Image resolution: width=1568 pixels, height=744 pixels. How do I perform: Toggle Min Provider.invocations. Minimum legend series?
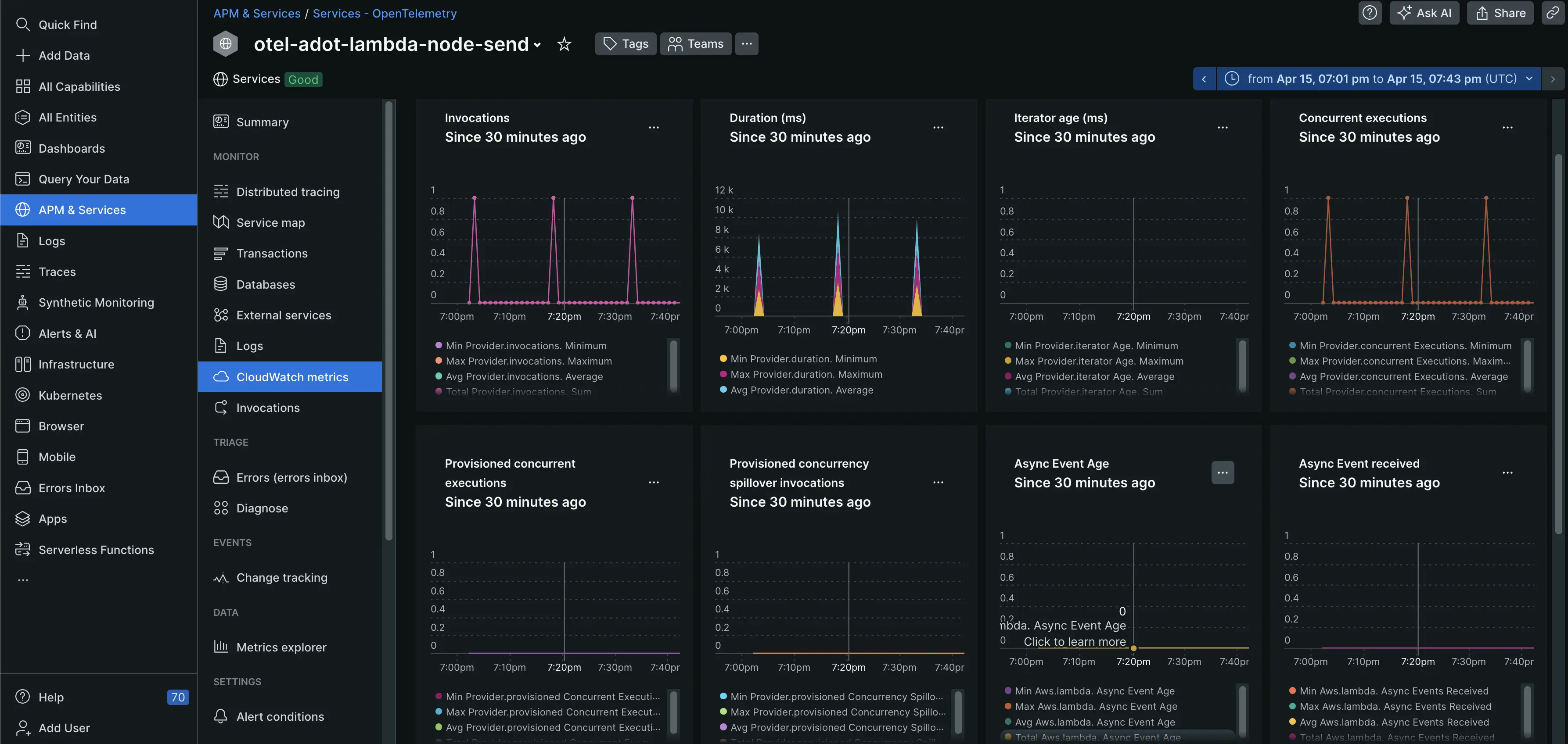[x=525, y=346]
